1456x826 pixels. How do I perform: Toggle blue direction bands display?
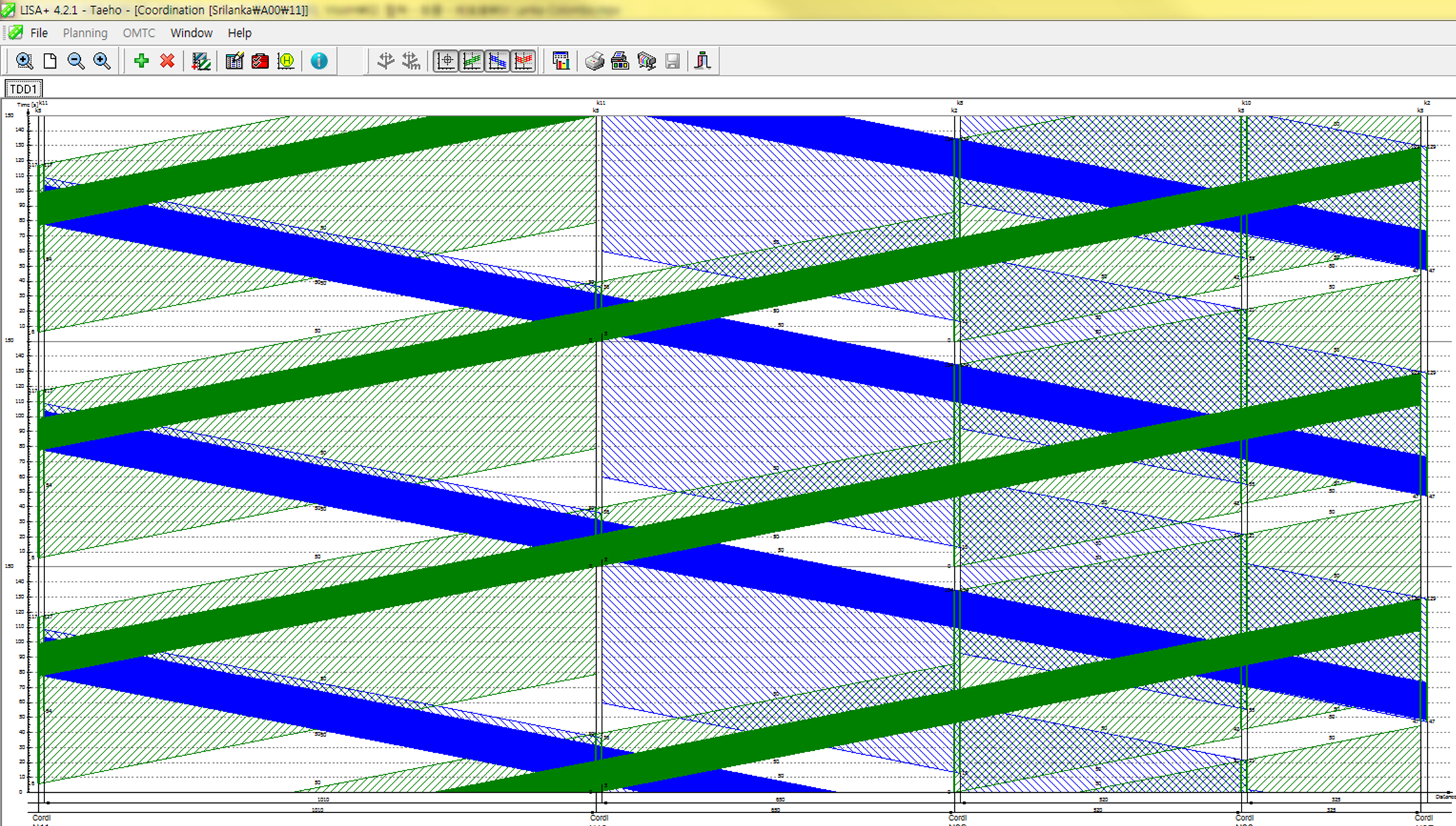[x=497, y=61]
